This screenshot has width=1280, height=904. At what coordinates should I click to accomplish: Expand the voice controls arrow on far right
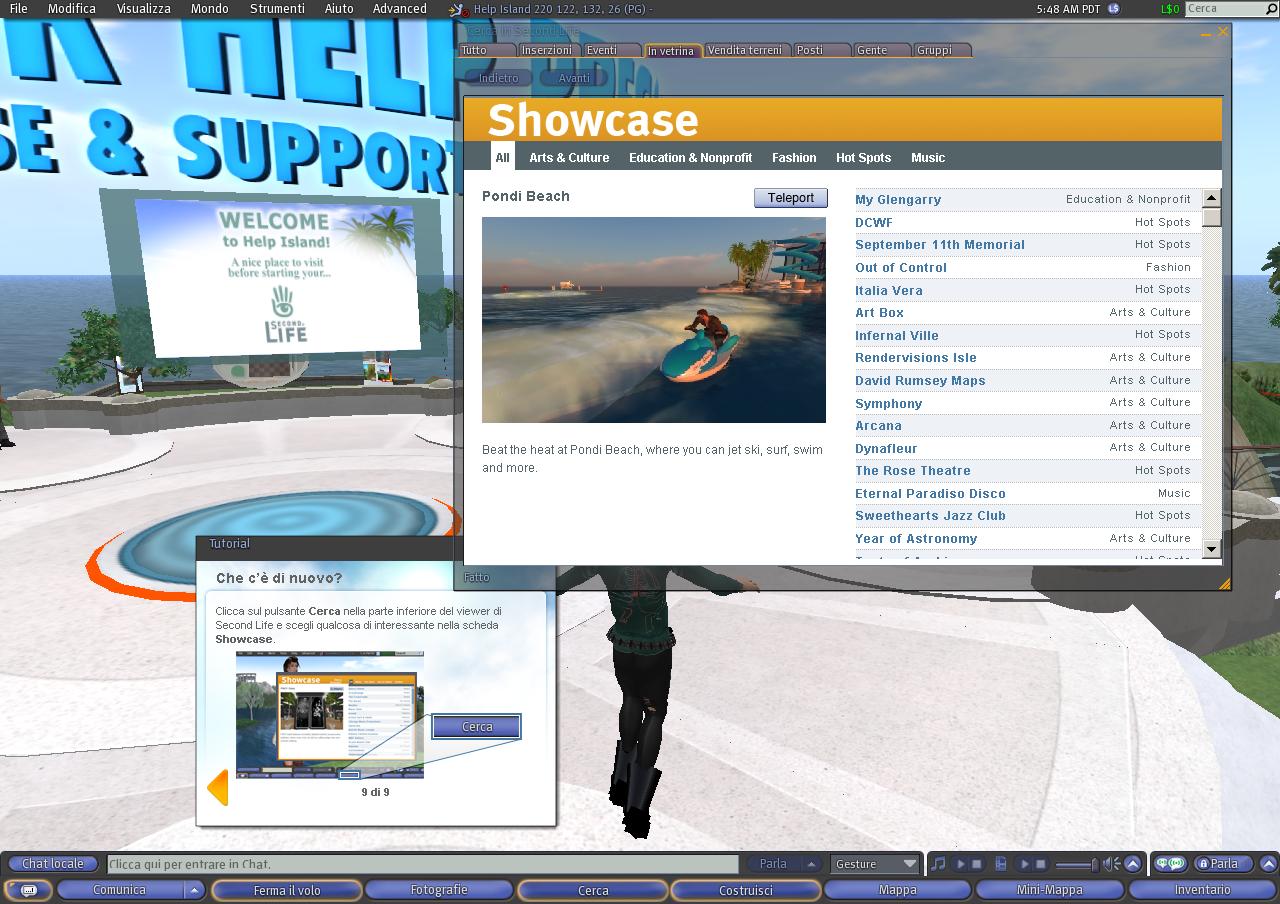(x=1268, y=864)
